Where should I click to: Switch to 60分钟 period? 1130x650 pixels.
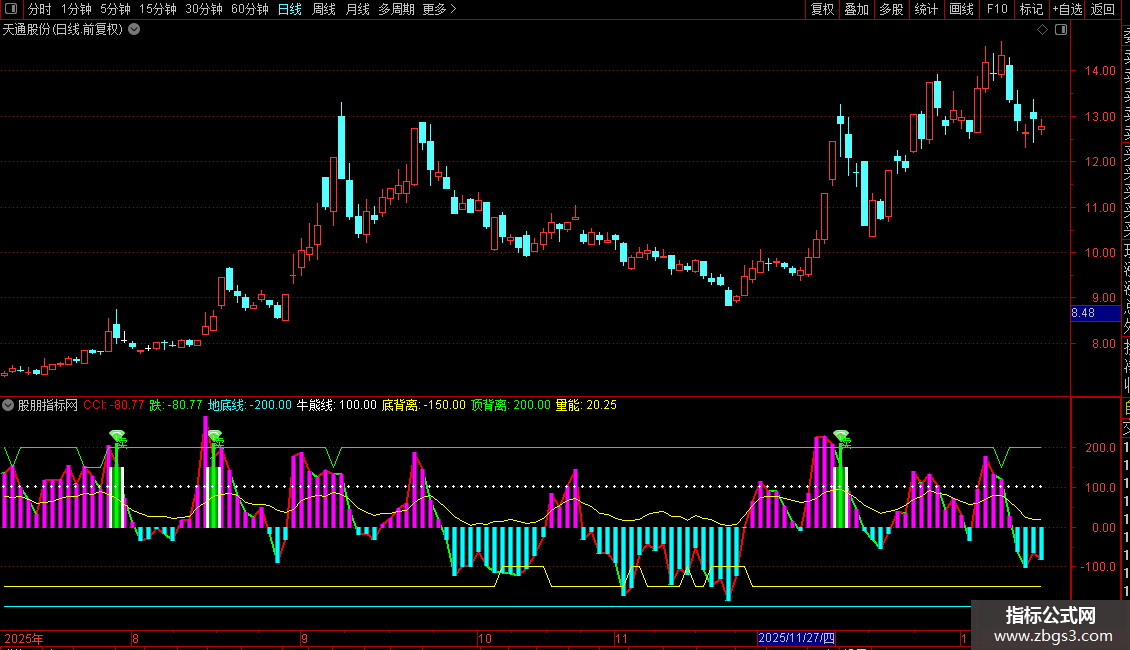(x=249, y=9)
